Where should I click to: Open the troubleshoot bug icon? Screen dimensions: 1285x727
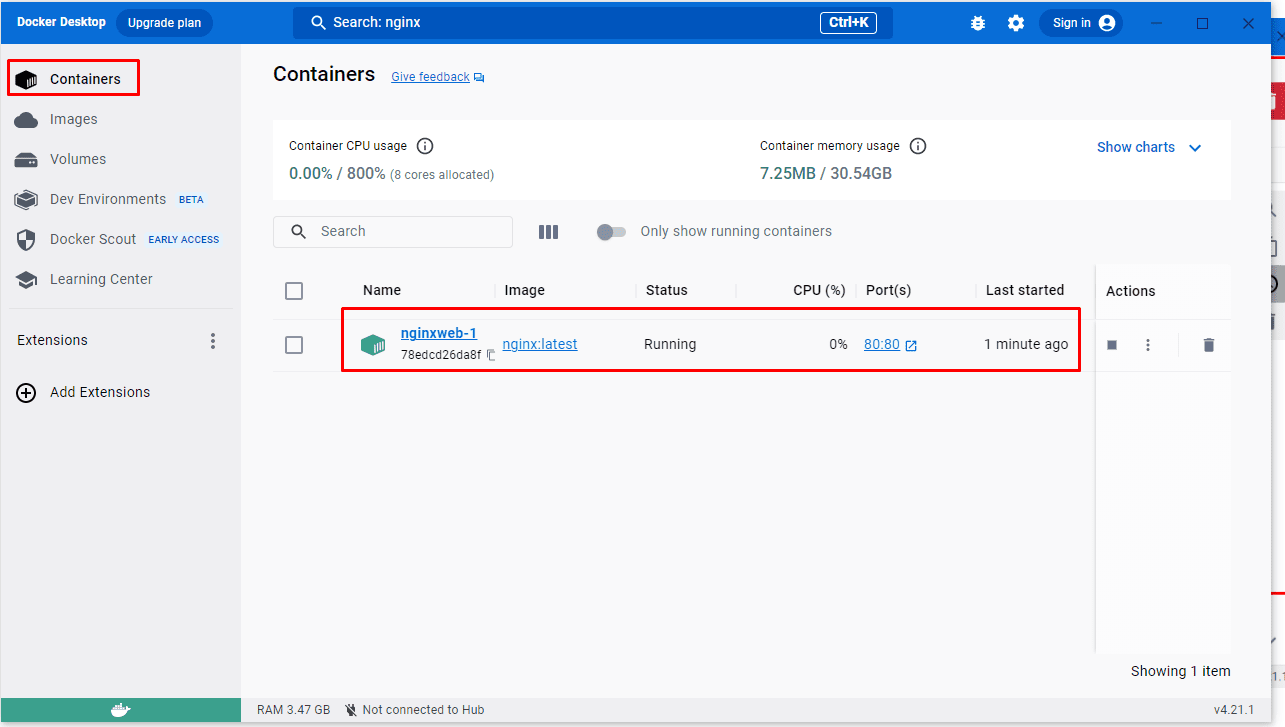tap(978, 23)
